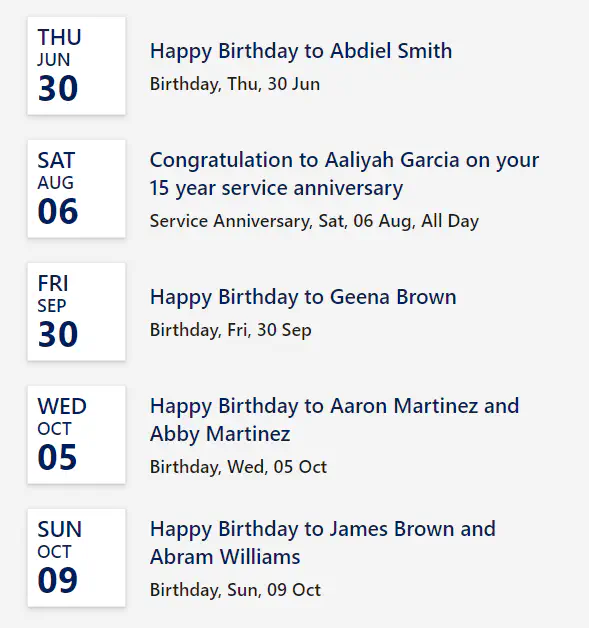Select the 'Birthday, Thu, 30 Jun' subtitle
Image resolution: width=589 pixels, height=628 pixels.
pyautogui.click(x=235, y=84)
